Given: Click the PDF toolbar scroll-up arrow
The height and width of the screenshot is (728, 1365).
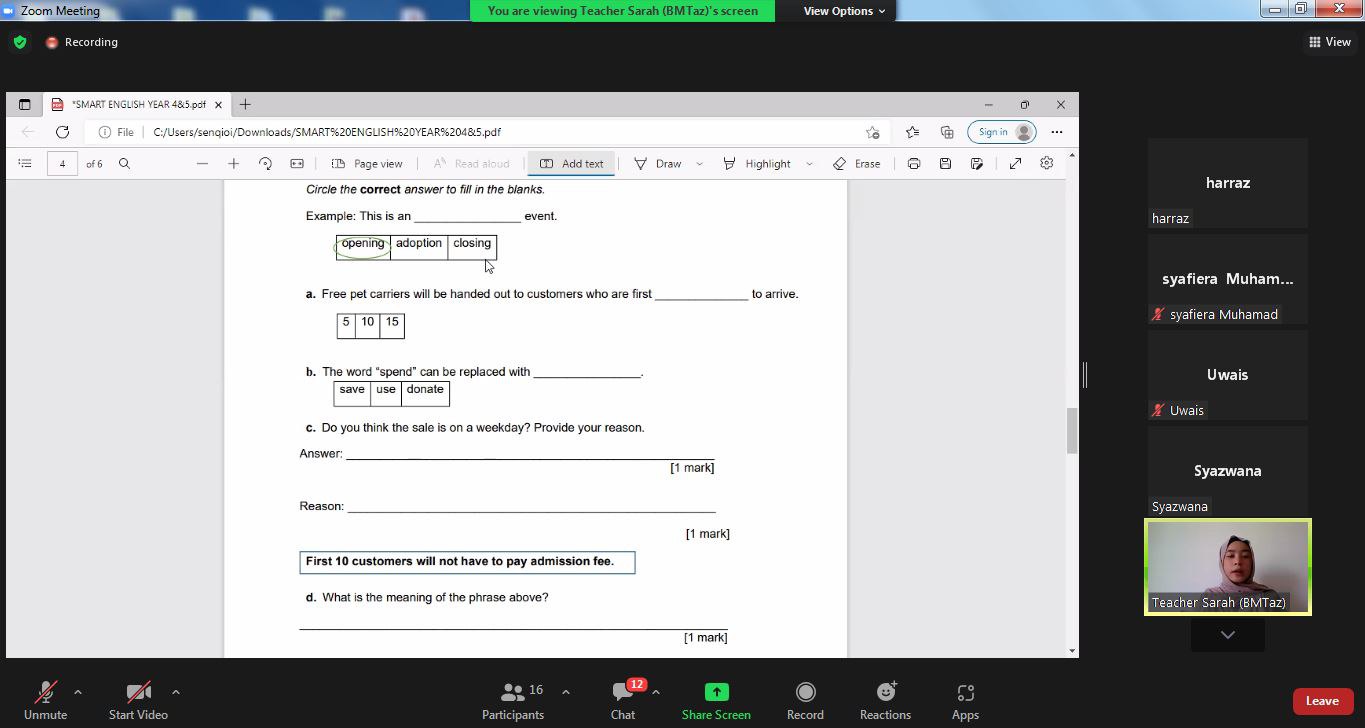Looking at the screenshot, I should point(1072,155).
